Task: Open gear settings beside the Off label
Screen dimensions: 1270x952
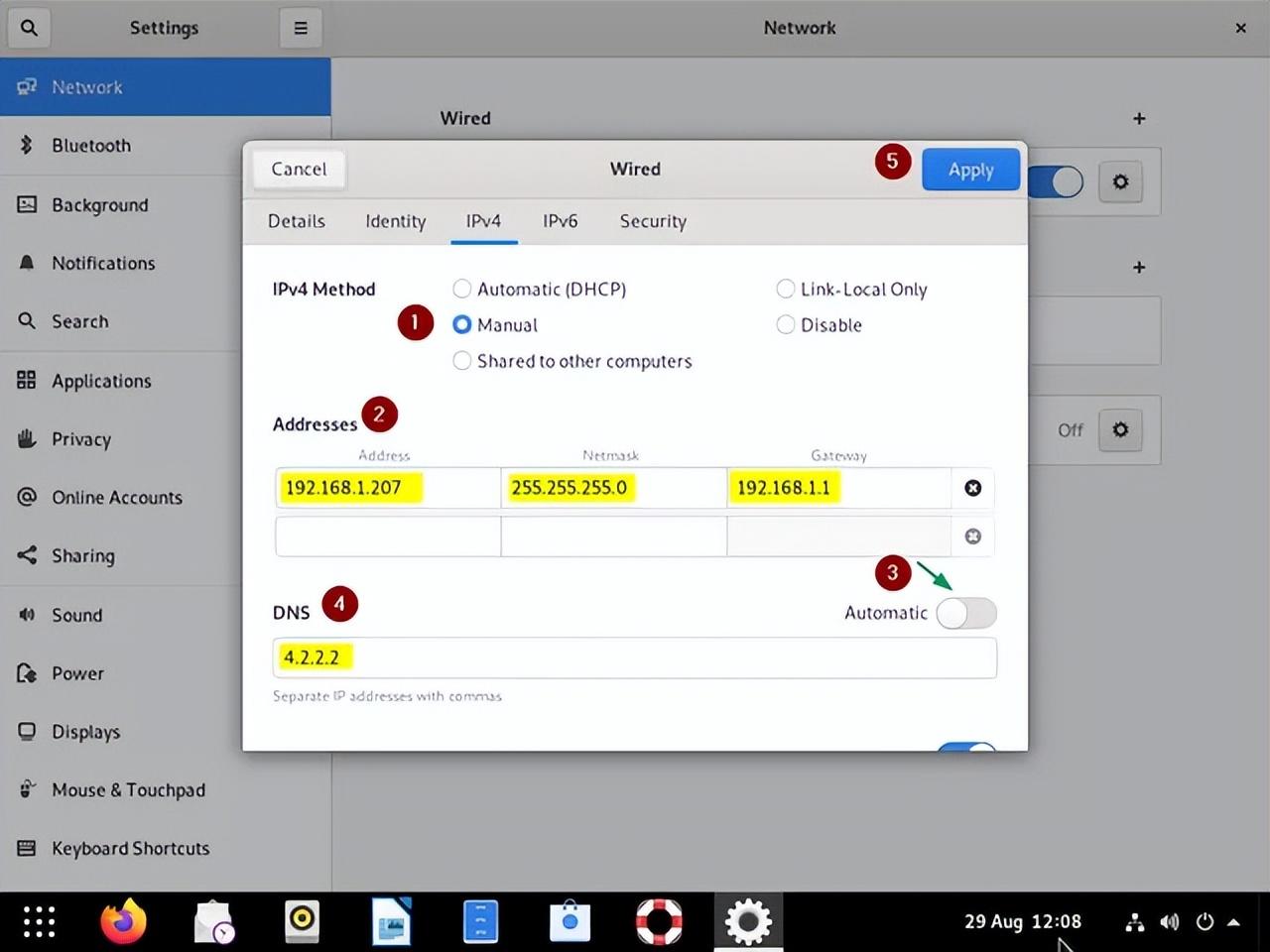Action: coord(1120,429)
